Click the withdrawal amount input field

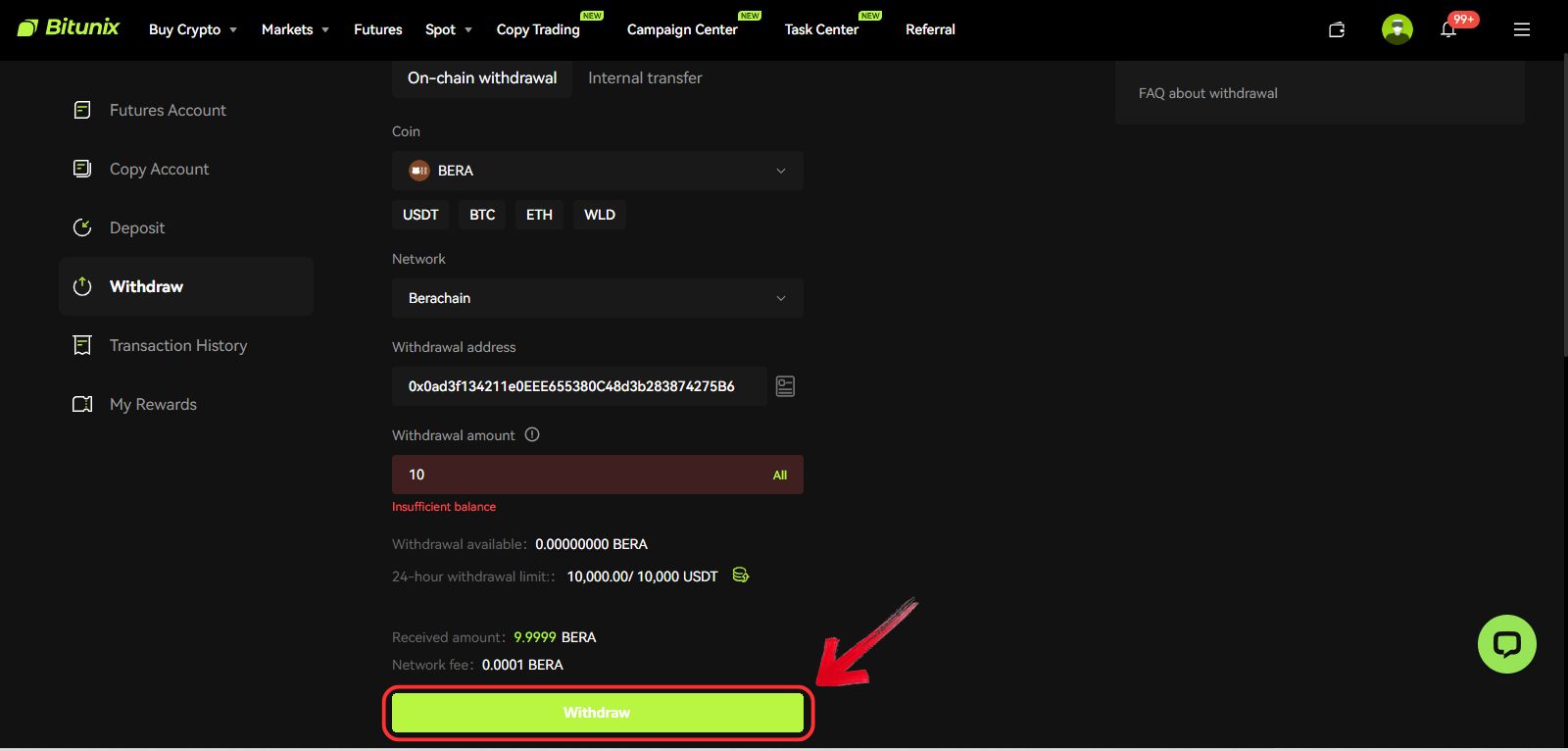point(598,475)
